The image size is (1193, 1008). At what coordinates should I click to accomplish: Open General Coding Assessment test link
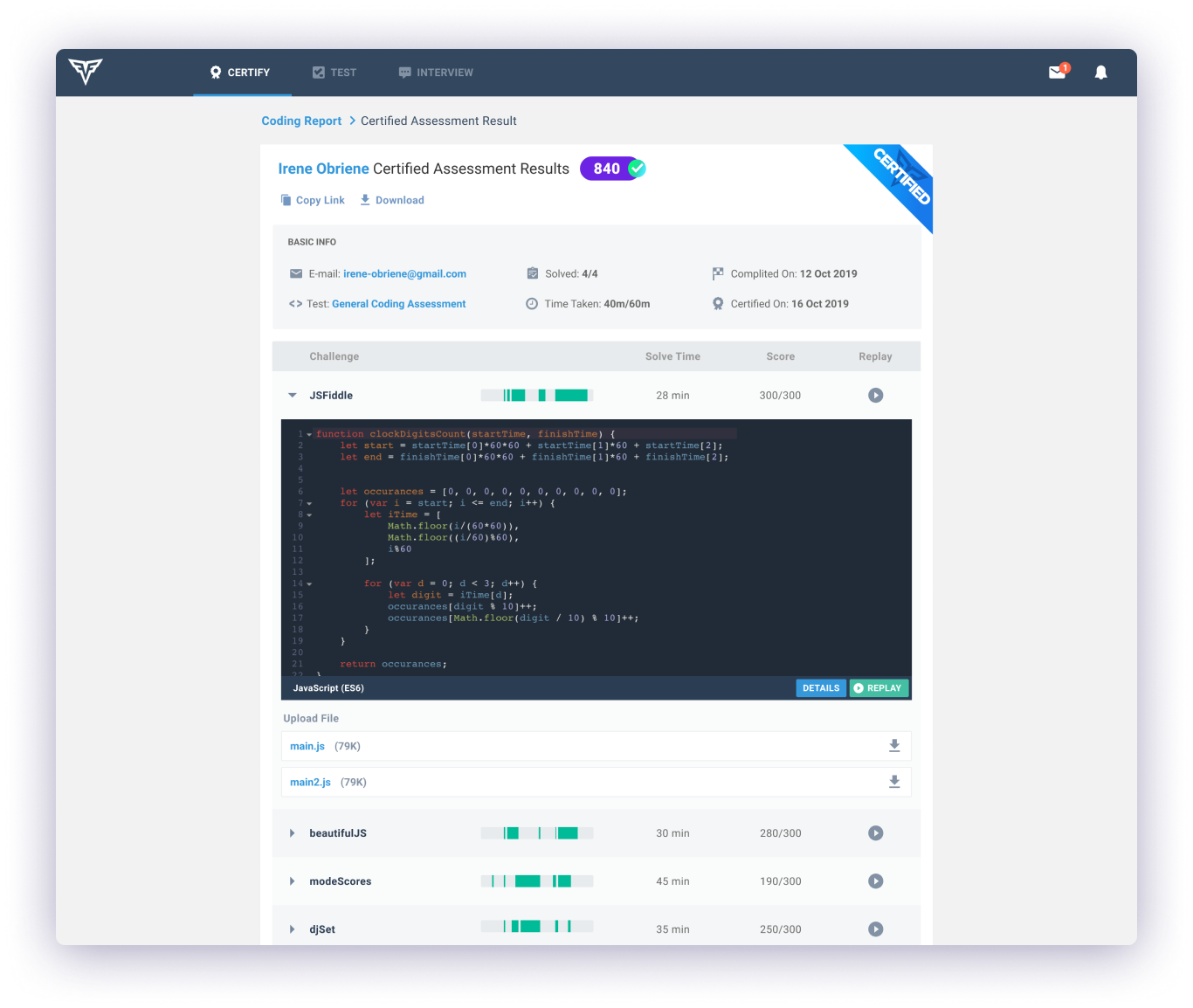pos(398,304)
